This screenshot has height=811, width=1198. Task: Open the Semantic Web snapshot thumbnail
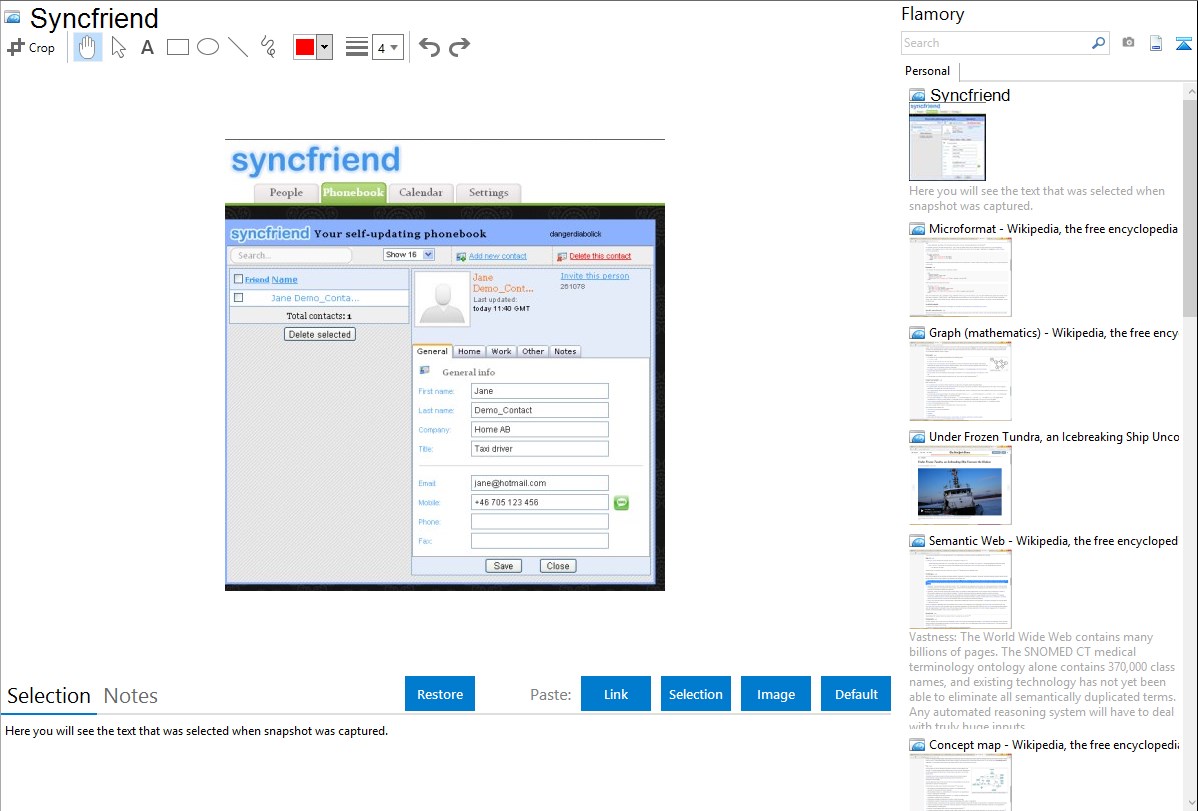point(960,589)
